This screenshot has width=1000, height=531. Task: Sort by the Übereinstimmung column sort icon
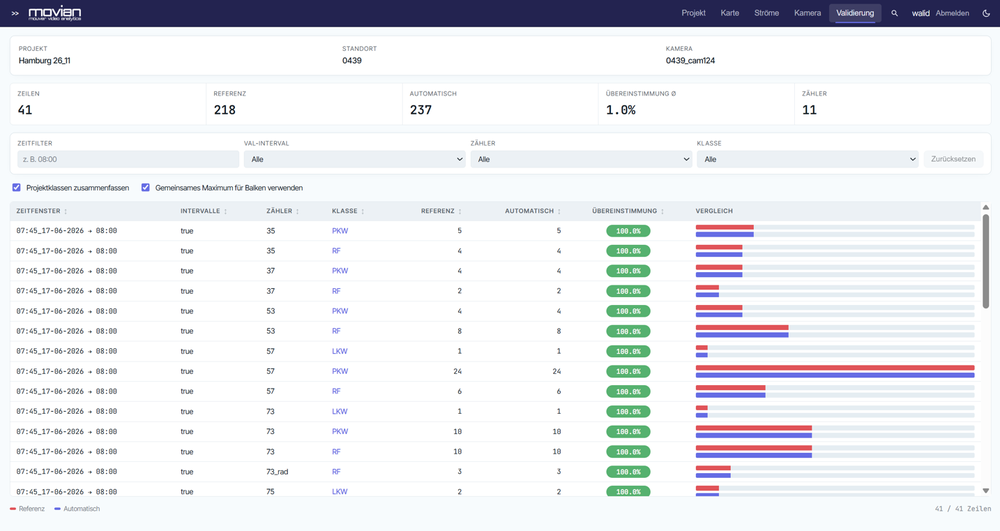662,212
